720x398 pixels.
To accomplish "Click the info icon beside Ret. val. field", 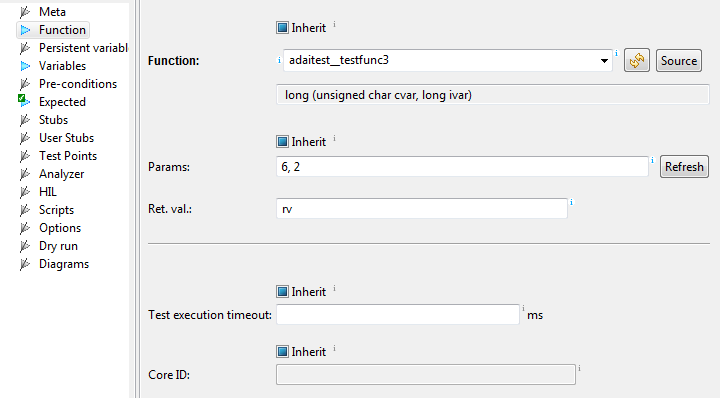I will [x=571, y=202].
